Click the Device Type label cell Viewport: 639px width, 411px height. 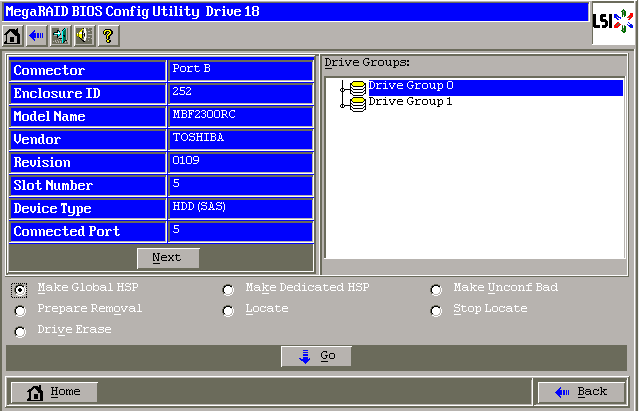coord(88,209)
